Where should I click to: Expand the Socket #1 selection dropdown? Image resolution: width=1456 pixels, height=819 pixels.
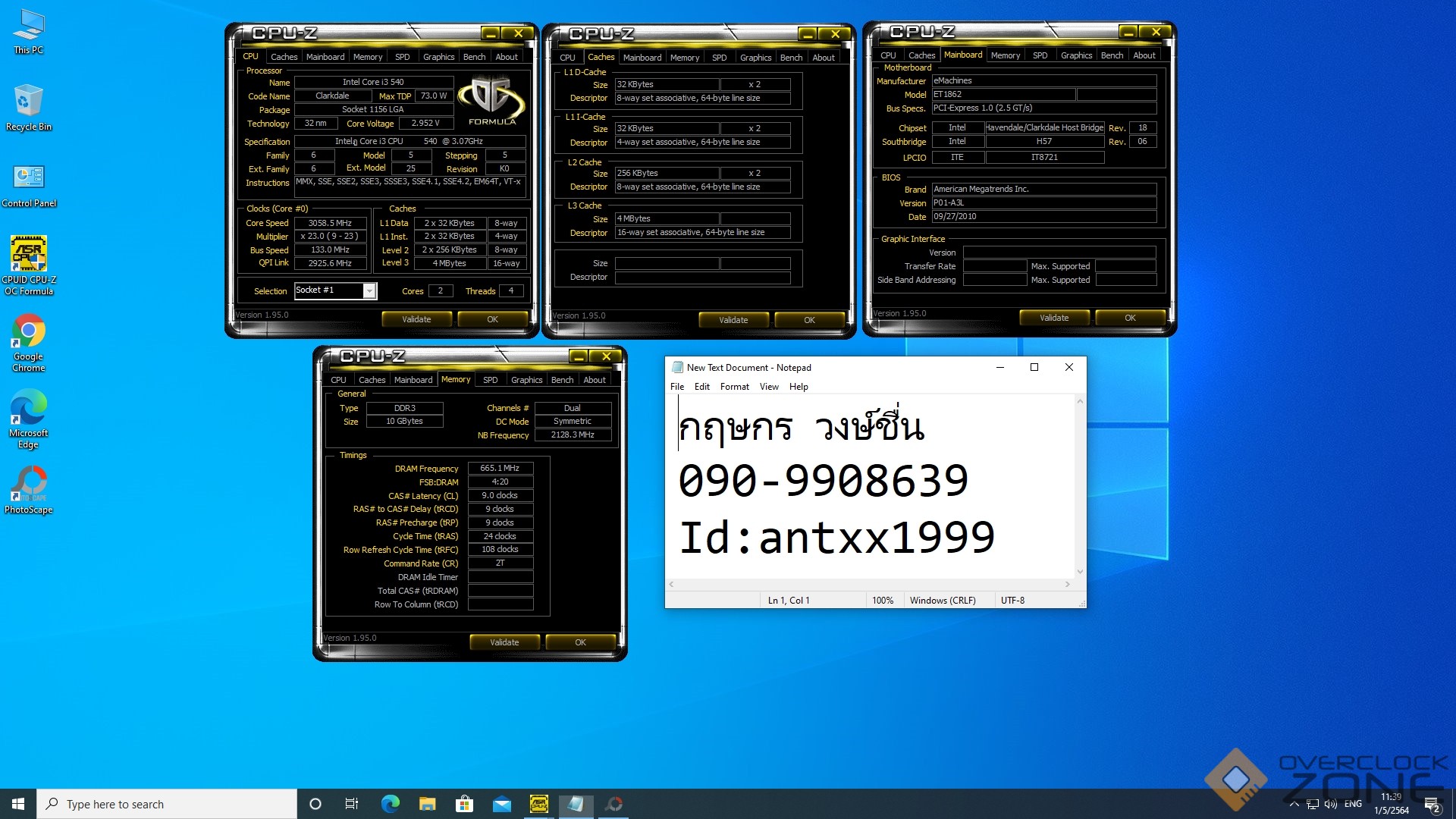tap(369, 291)
